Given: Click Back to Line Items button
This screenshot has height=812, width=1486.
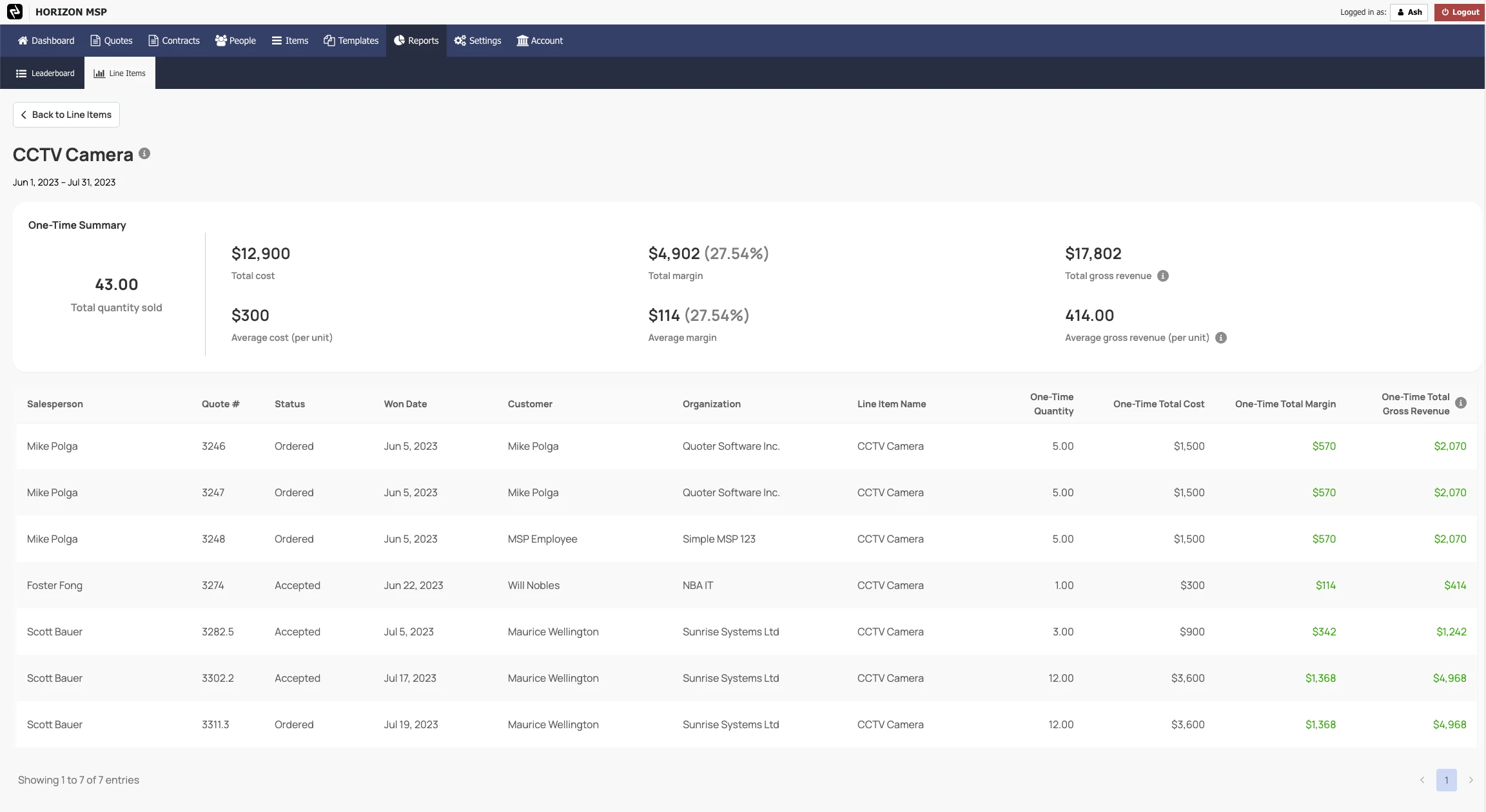Looking at the screenshot, I should tap(66, 115).
